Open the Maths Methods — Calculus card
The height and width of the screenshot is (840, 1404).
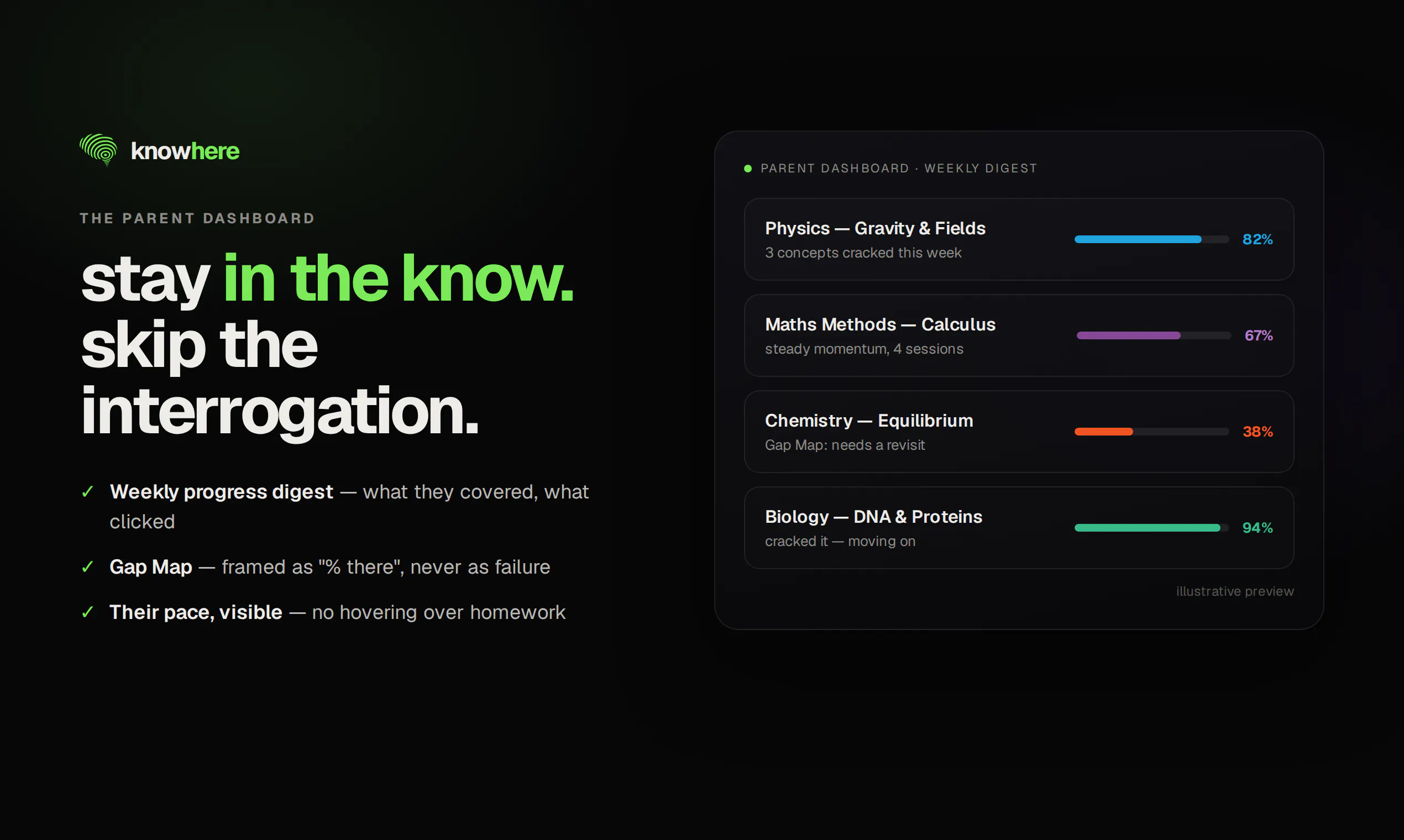pos(1019,335)
